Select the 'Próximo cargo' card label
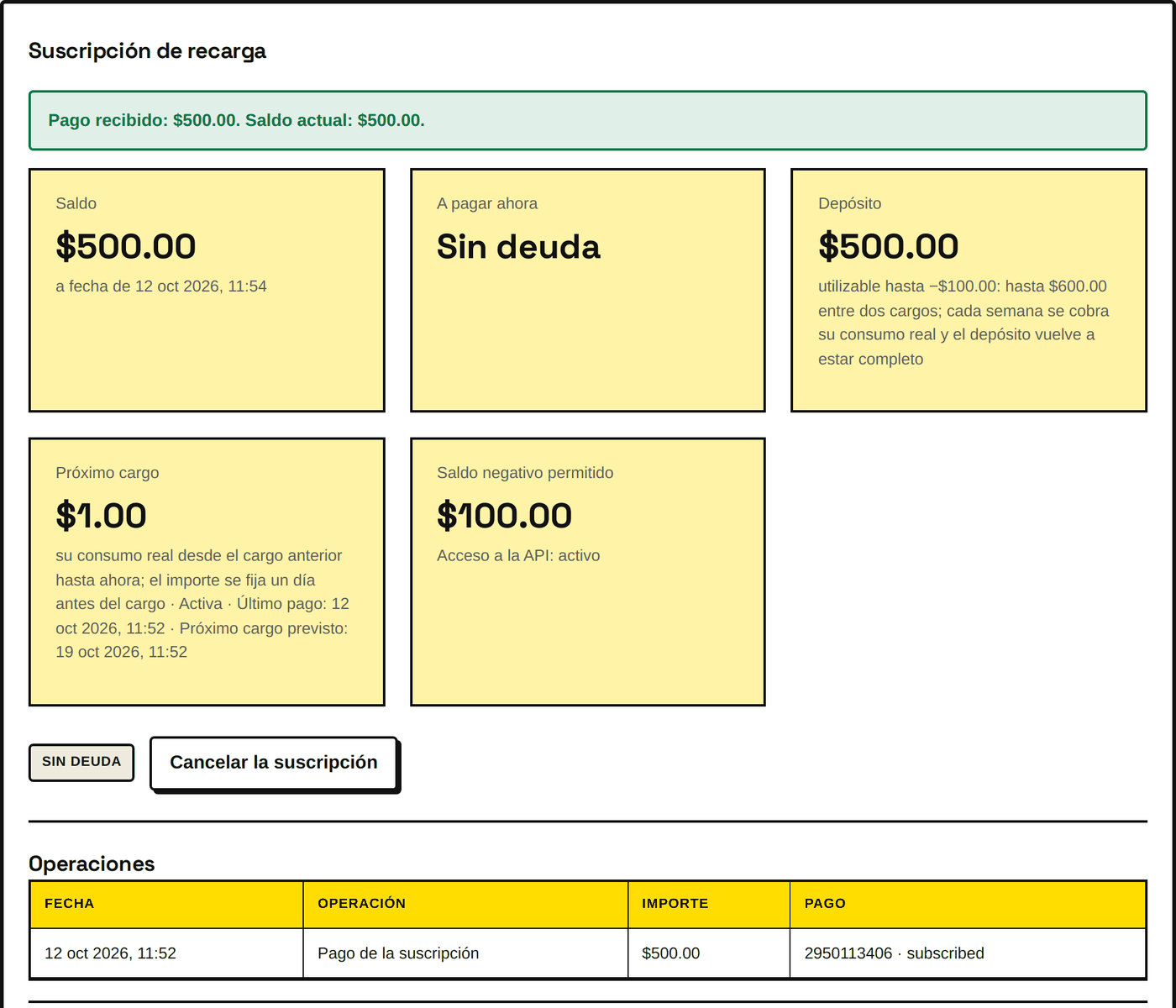Screen dimensions: 1176x1008 point(108,473)
